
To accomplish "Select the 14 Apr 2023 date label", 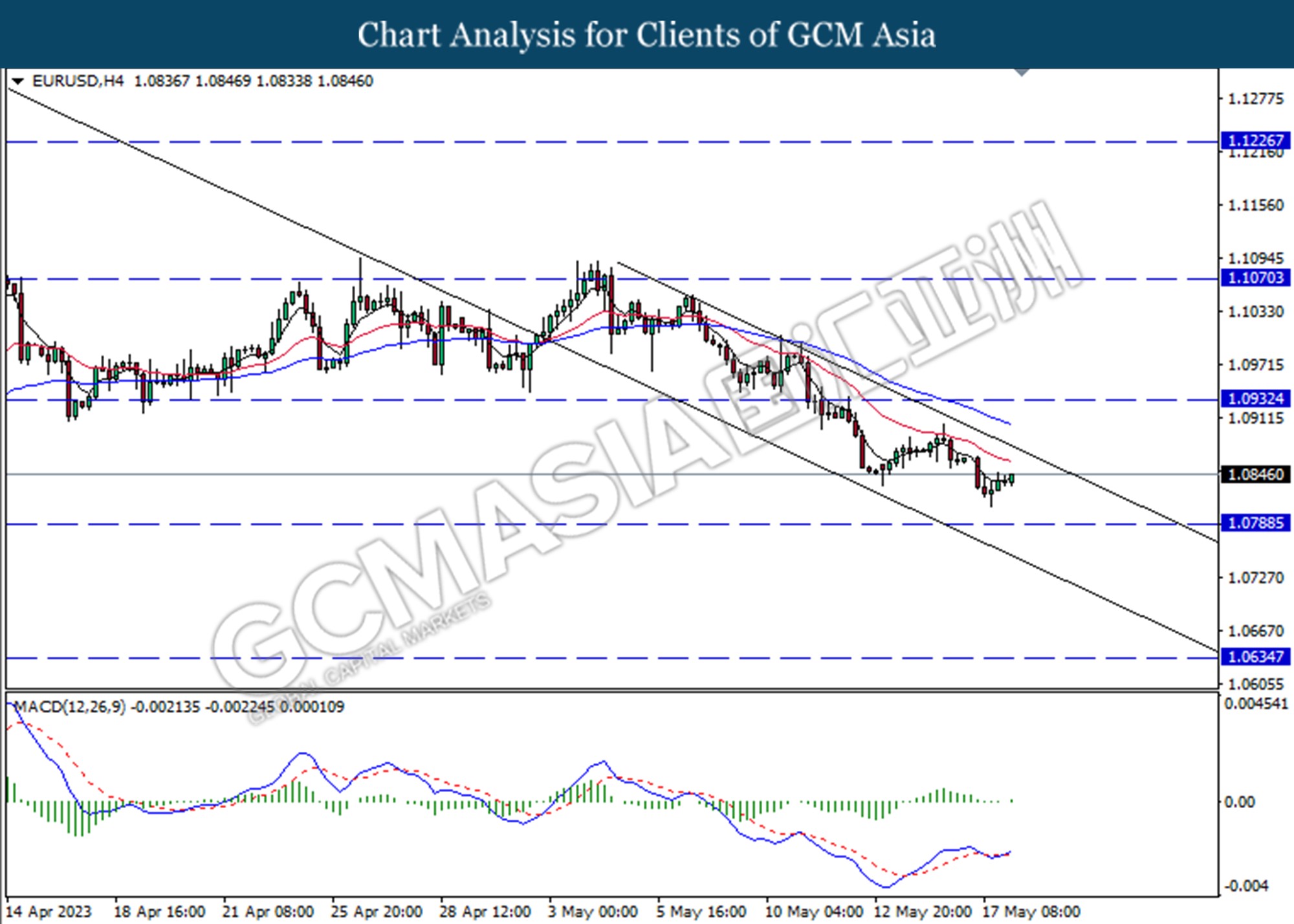I will pos(49,912).
